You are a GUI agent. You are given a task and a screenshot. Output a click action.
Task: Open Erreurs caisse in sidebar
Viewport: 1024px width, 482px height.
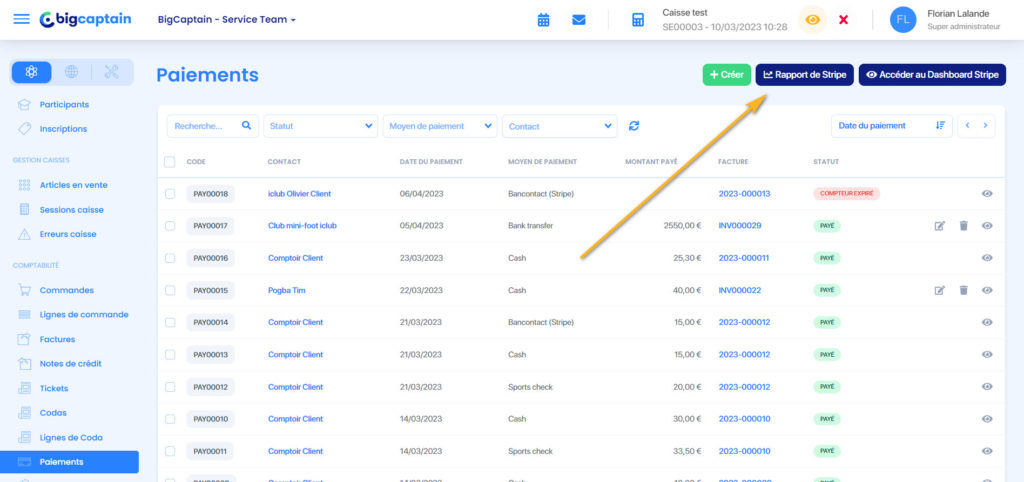(x=68, y=234)
